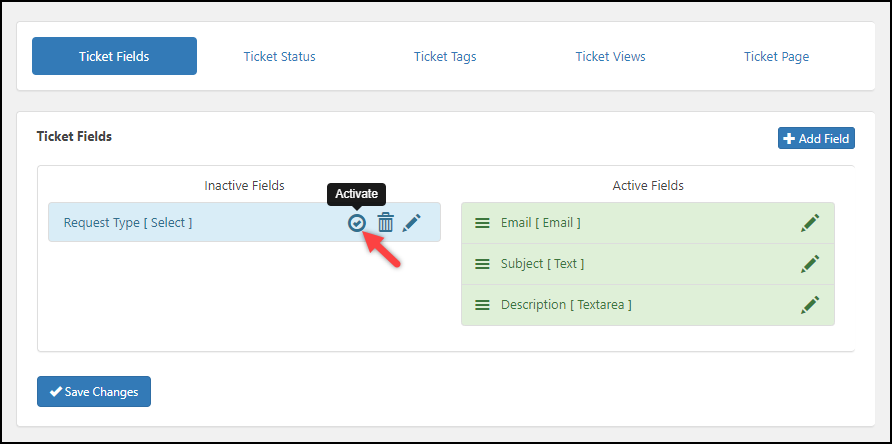The width and height of the screenshot is (892, 444).
Task: Save Changes to ticket fields
Action: [94, 392]
